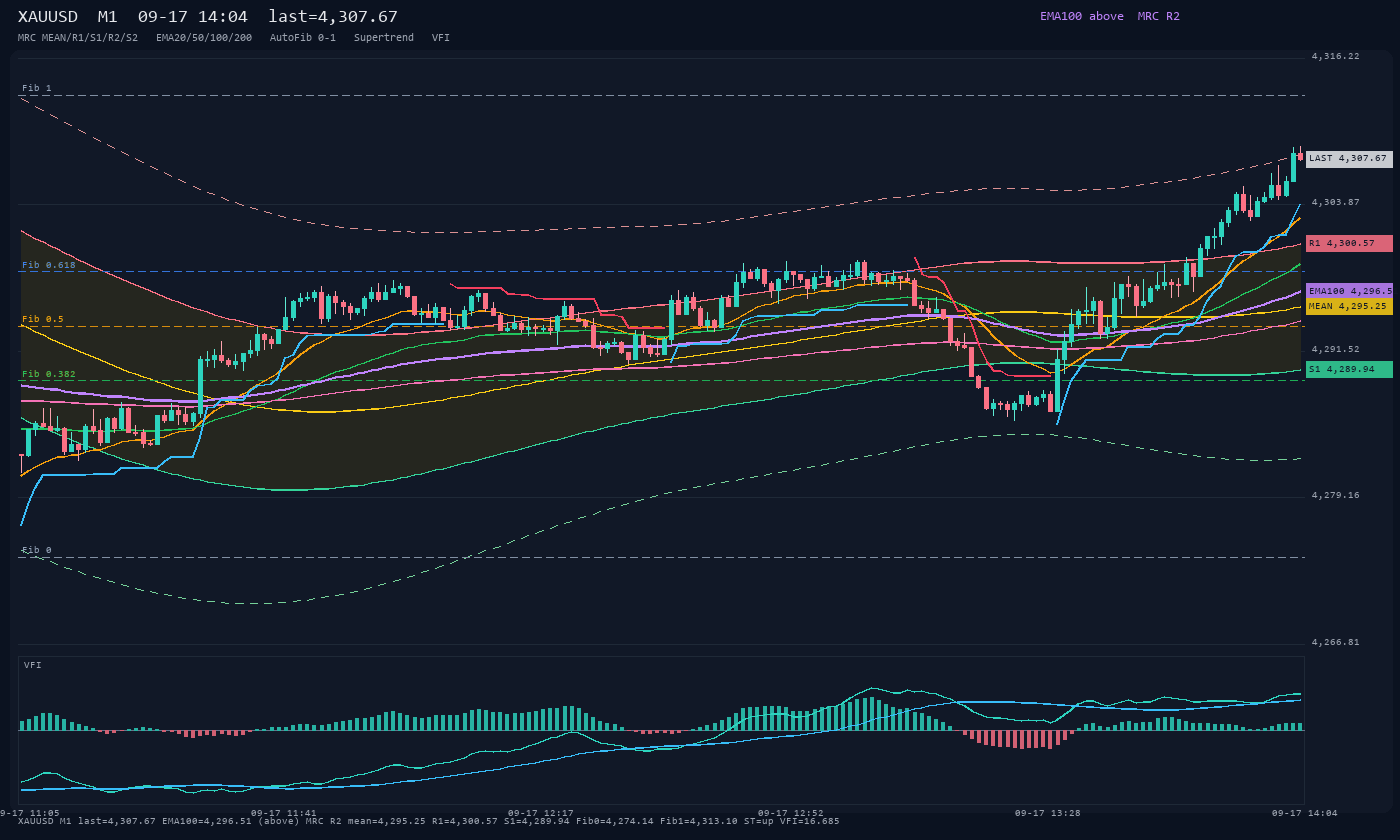
Task: Click the header timestamp 09-17 14:04
Action: 193,17
